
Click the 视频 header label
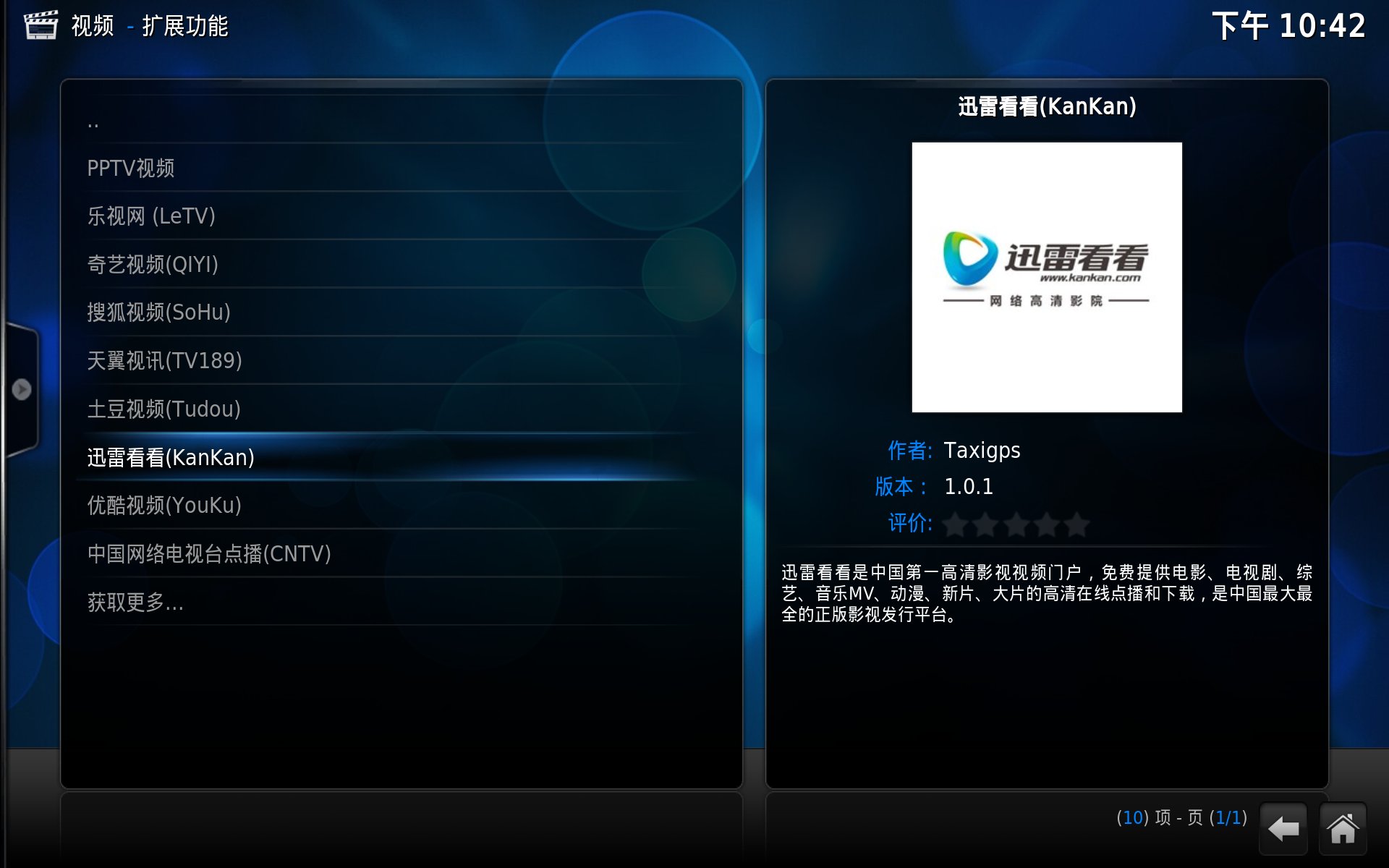point(93,26)
